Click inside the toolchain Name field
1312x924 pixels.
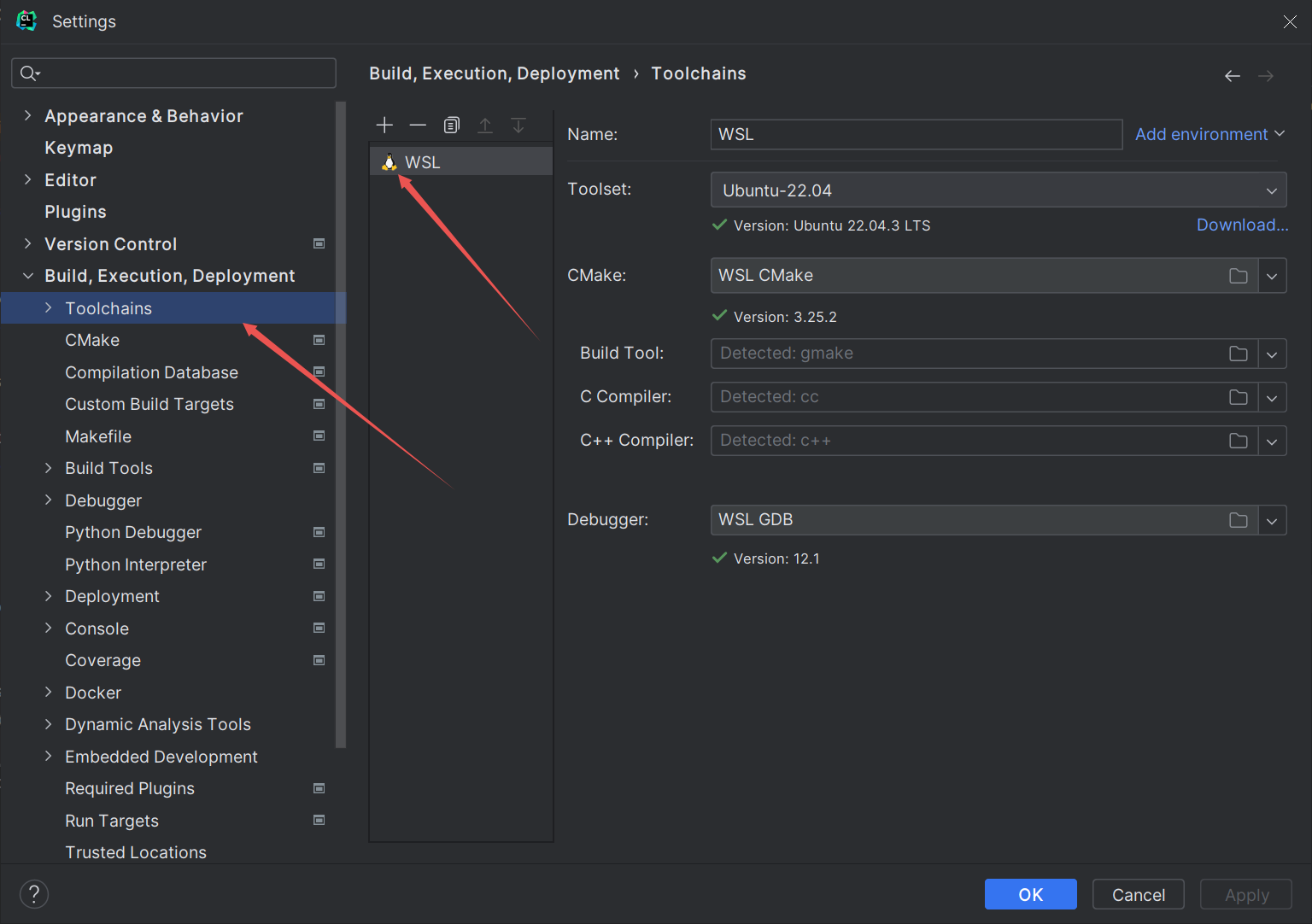[x=917, y=134]
